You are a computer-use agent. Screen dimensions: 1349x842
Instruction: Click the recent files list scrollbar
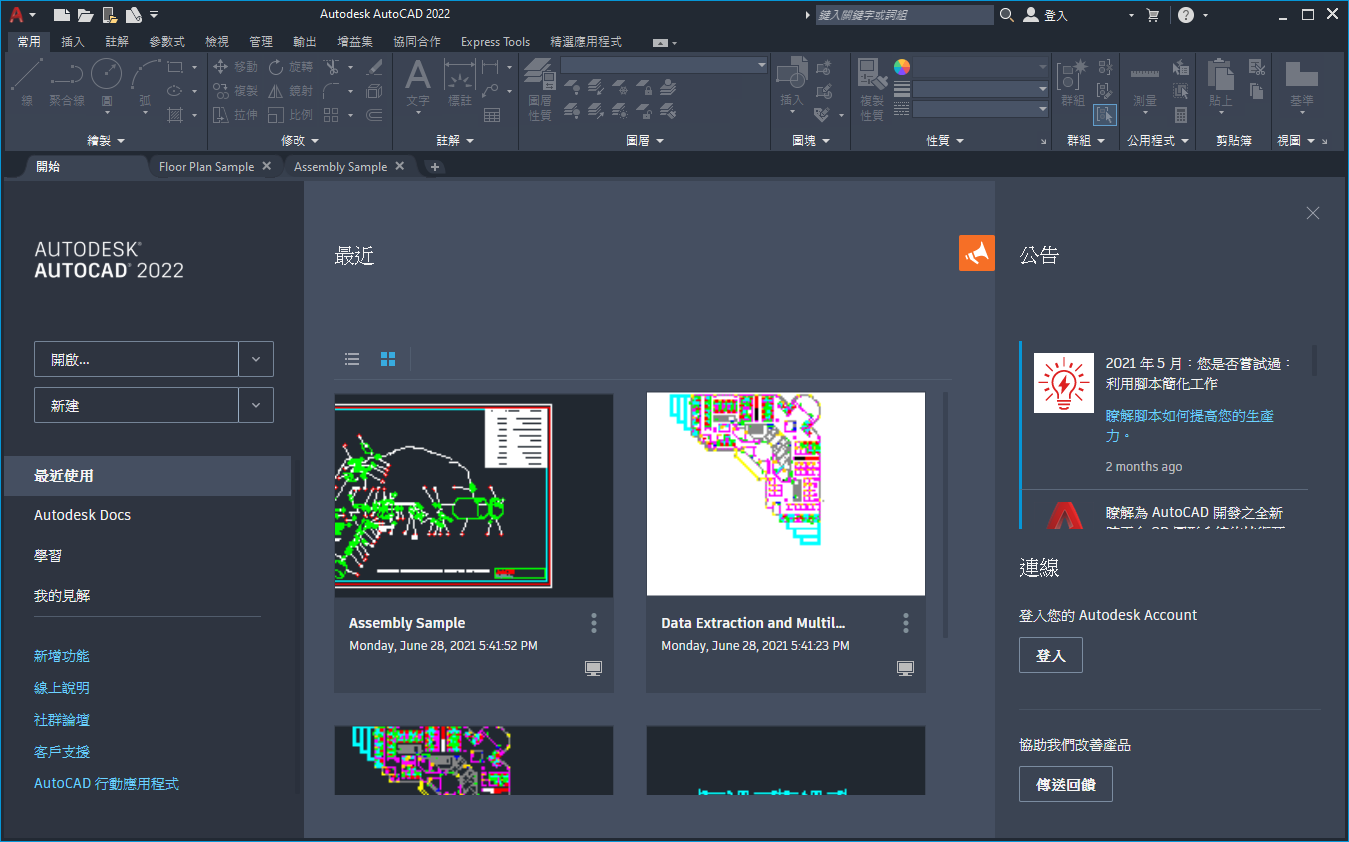pyautogui.click(x=945, y=515)
